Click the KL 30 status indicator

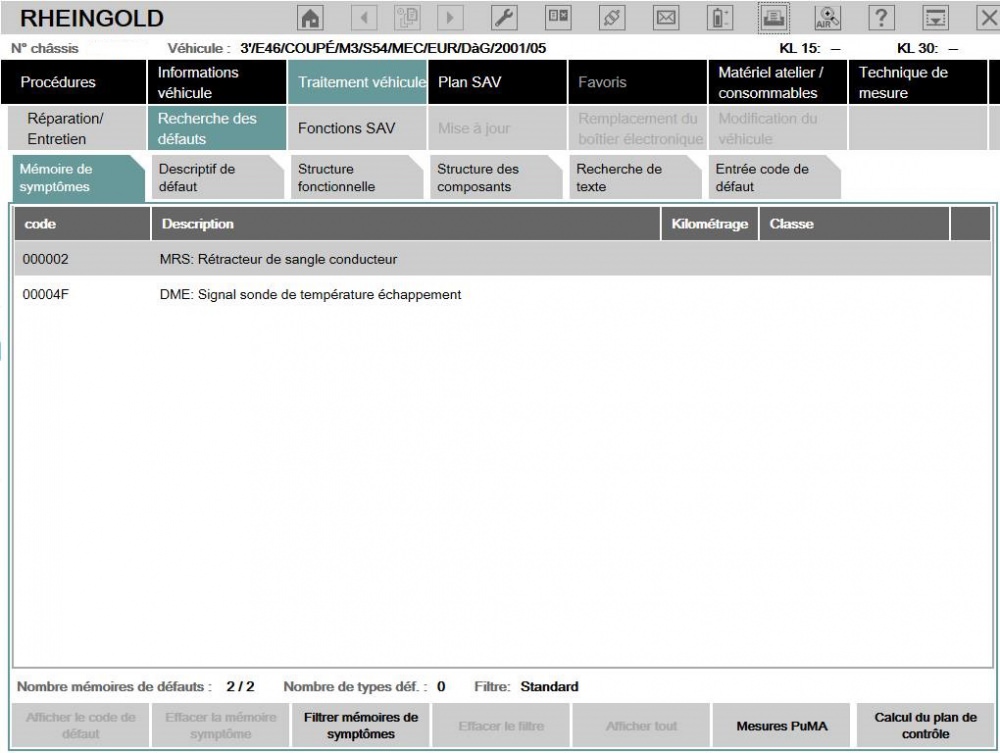[927, 48]
